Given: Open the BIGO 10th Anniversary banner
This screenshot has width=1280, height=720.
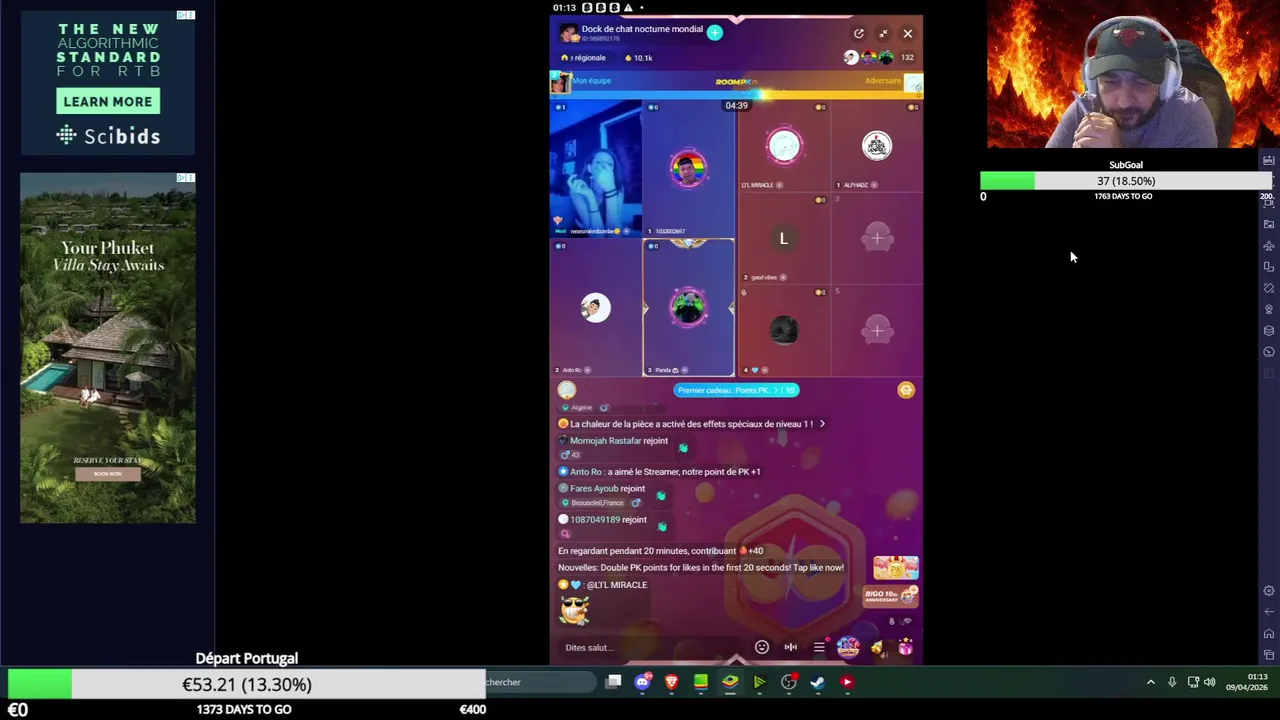Looking at the screenshot, I should click(x=891, y=596).
